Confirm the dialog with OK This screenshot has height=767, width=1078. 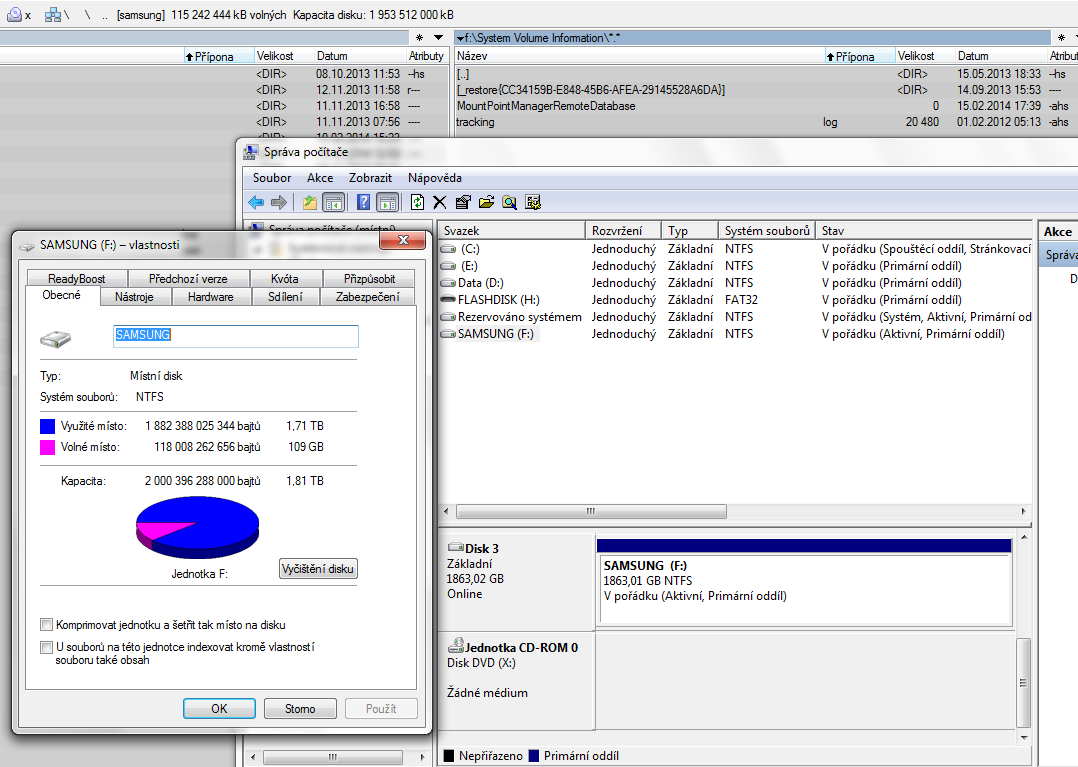[219, 709]
